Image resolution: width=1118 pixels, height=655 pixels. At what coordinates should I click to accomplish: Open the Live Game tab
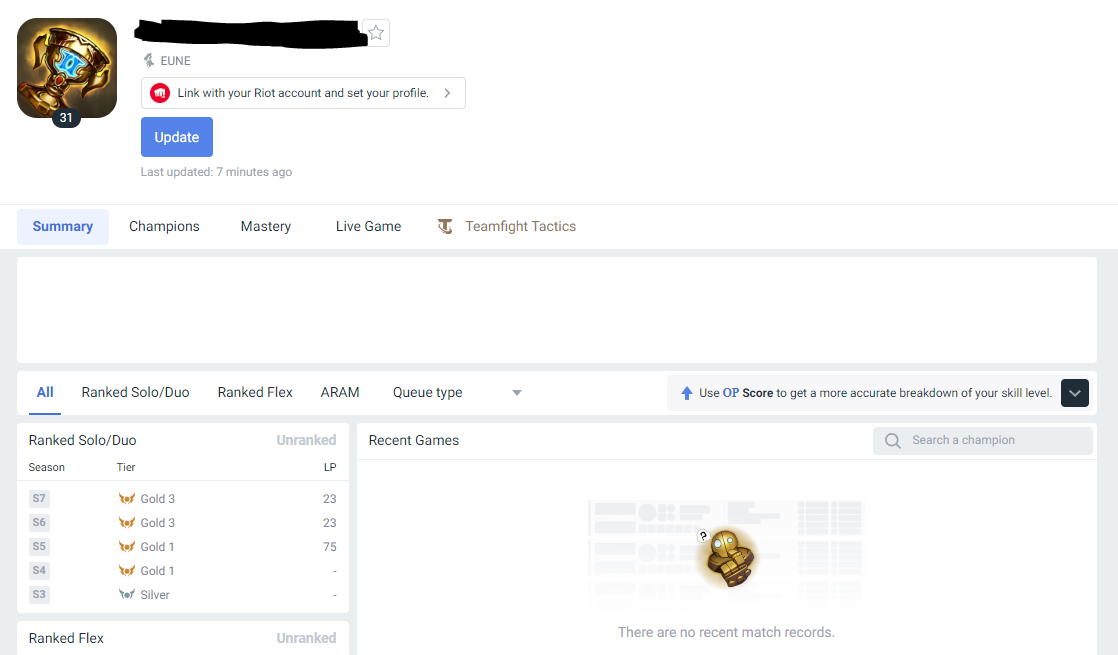(x=369, y=227)
